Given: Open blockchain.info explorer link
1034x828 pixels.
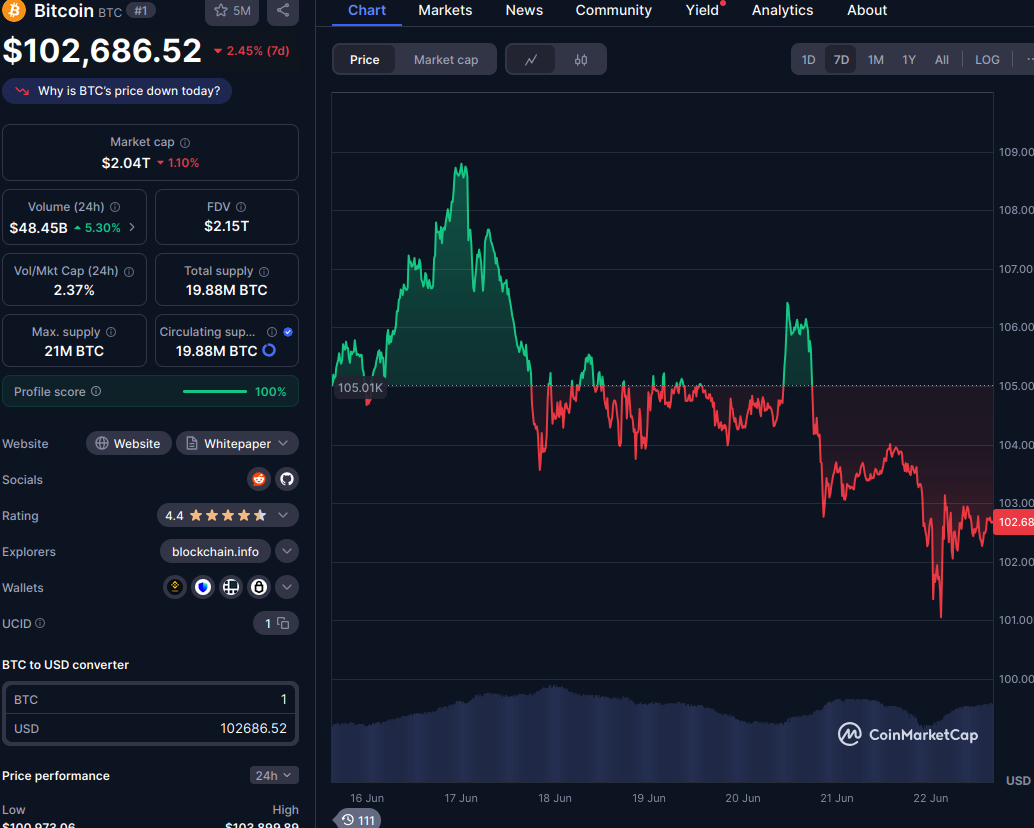Looking at the screenshot, I should (215, 551).
